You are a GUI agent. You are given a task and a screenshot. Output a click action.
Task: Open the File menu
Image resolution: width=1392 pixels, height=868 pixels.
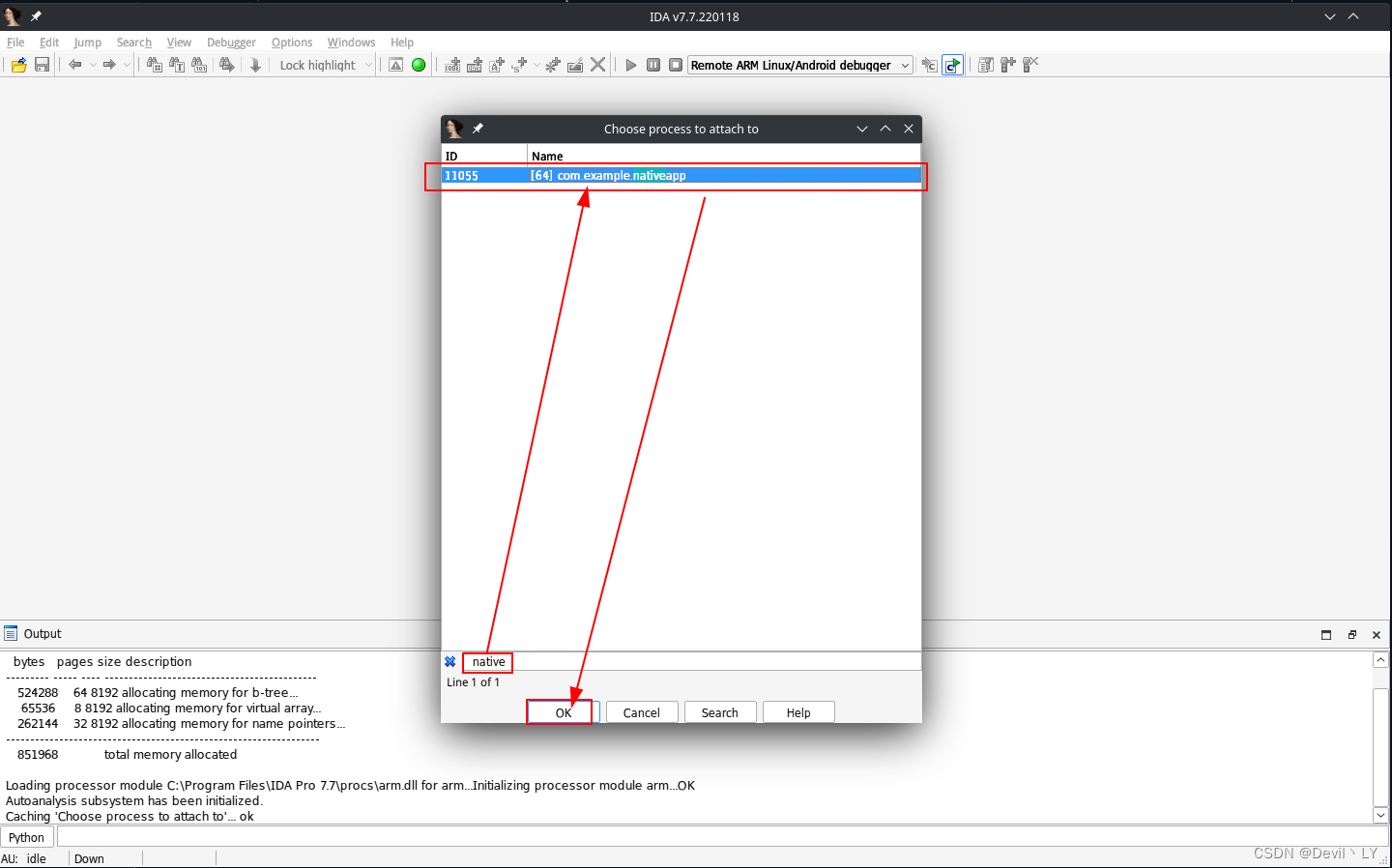(x=15, y=43)
